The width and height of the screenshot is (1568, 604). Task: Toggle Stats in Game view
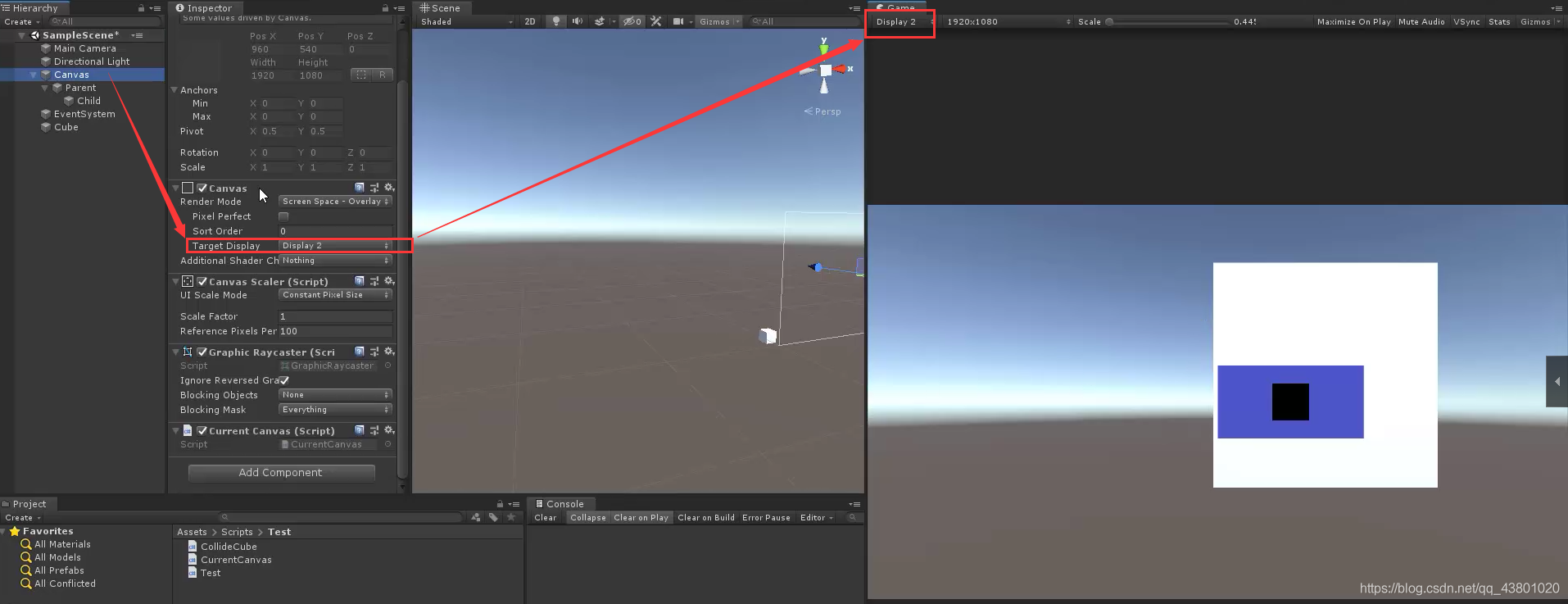pyautogui.click(x=1499, y=21)
